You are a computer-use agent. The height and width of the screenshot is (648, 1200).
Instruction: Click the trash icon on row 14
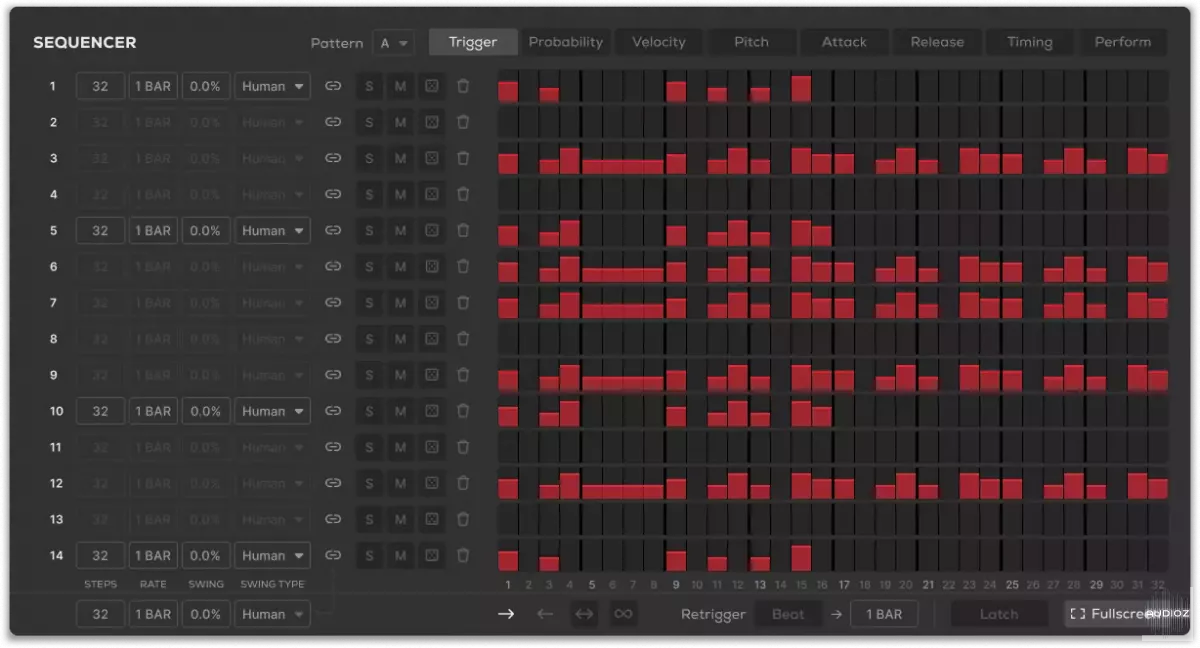[463, 555]
